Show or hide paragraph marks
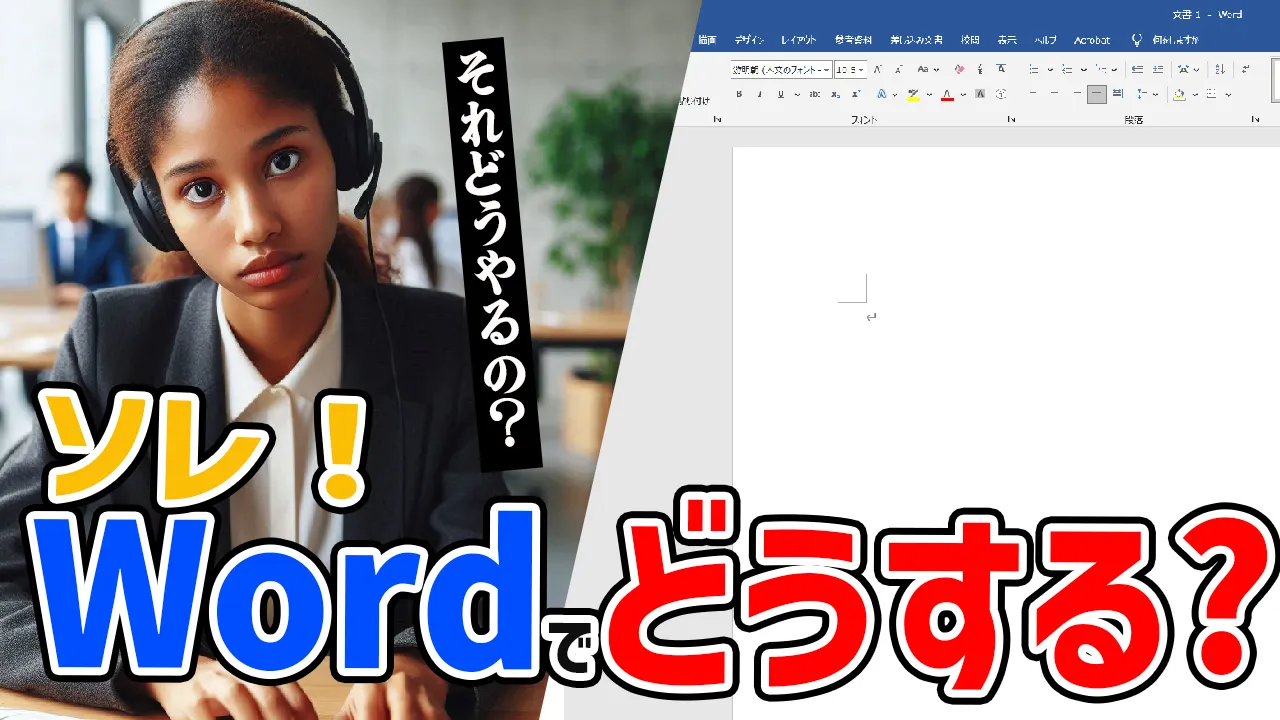The width and height of the screenshot is (1280, 720). click(1246, 69)
